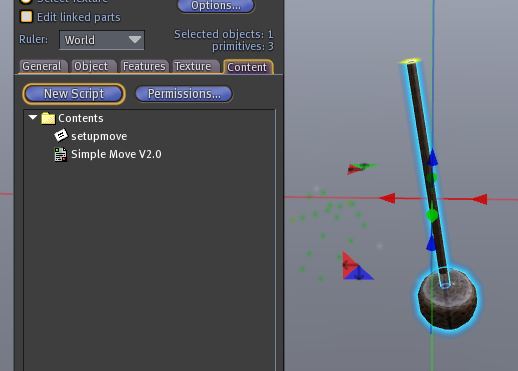Click the red and blue plane-move triangle
The width and height of the screenshot is (518, 371).
click(357, 267)
